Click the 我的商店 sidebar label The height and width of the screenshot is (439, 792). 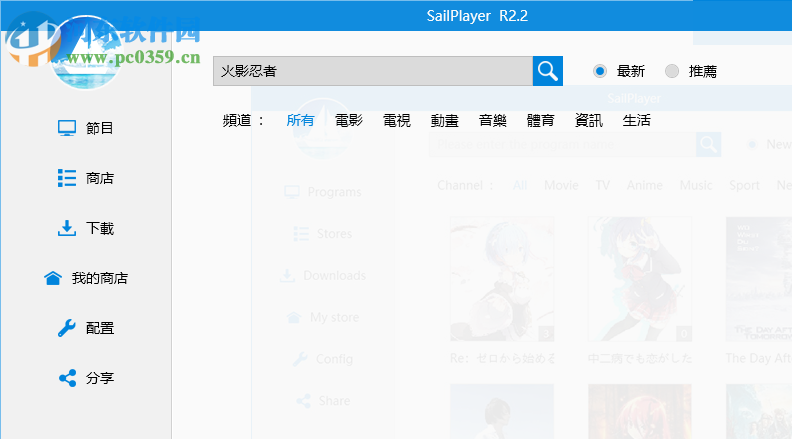pyautogui.click(x=100, y=278)
